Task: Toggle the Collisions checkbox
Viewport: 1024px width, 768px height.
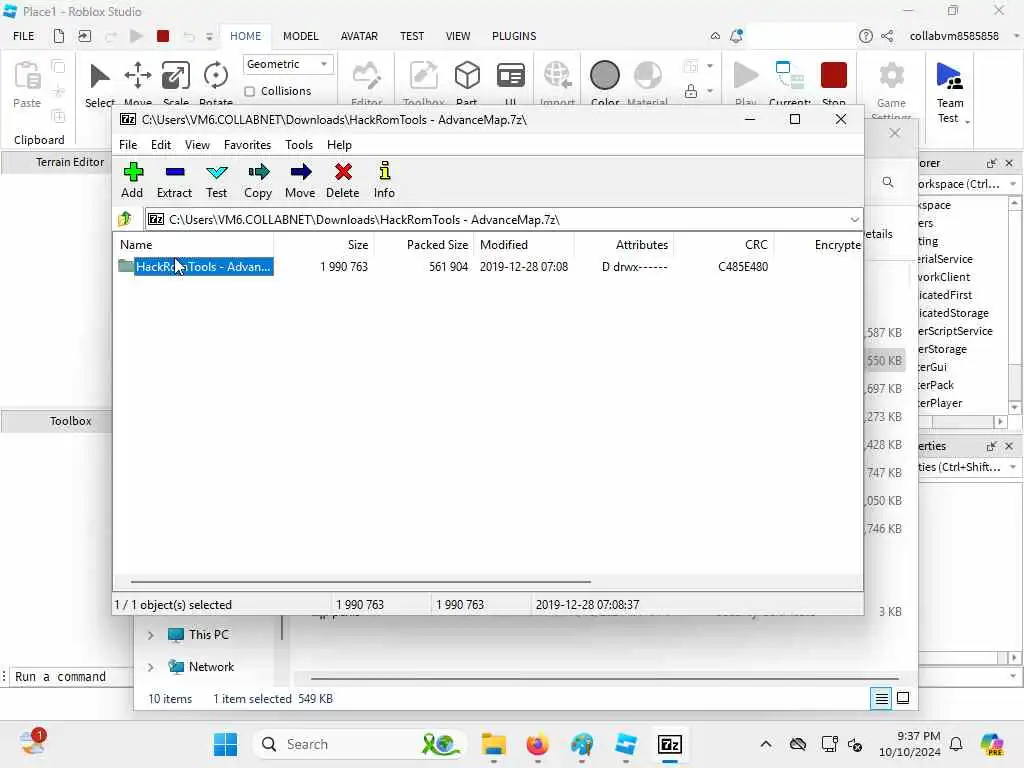Action: (x=249, y=91)
